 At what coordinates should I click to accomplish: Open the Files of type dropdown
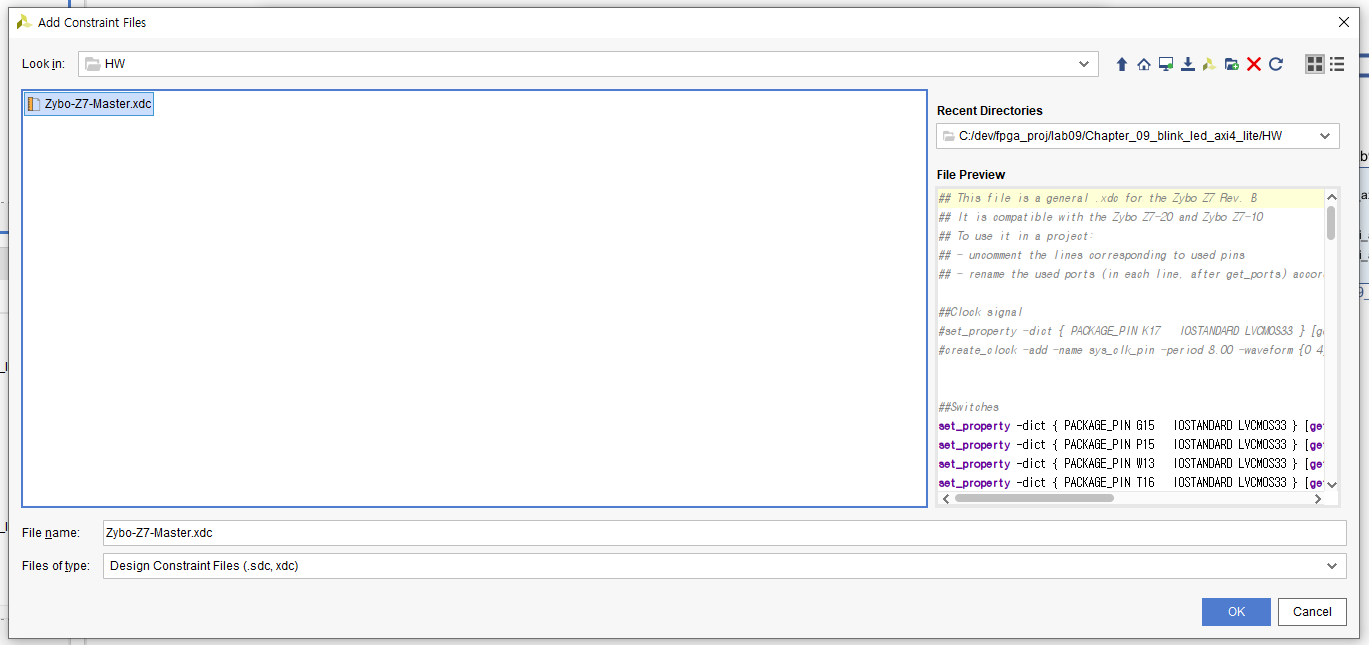[1331, 566]
